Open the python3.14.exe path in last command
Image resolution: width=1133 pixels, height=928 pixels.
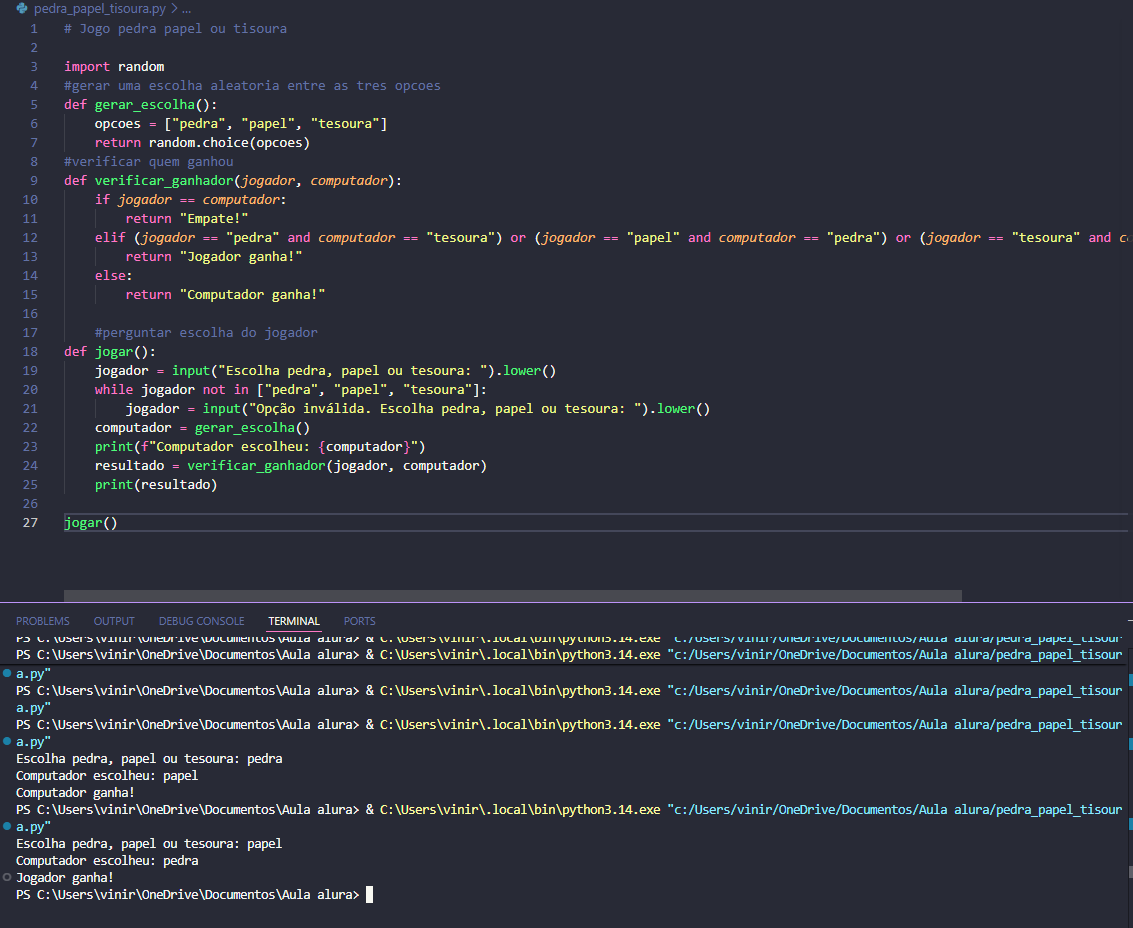tap(519, 809)
